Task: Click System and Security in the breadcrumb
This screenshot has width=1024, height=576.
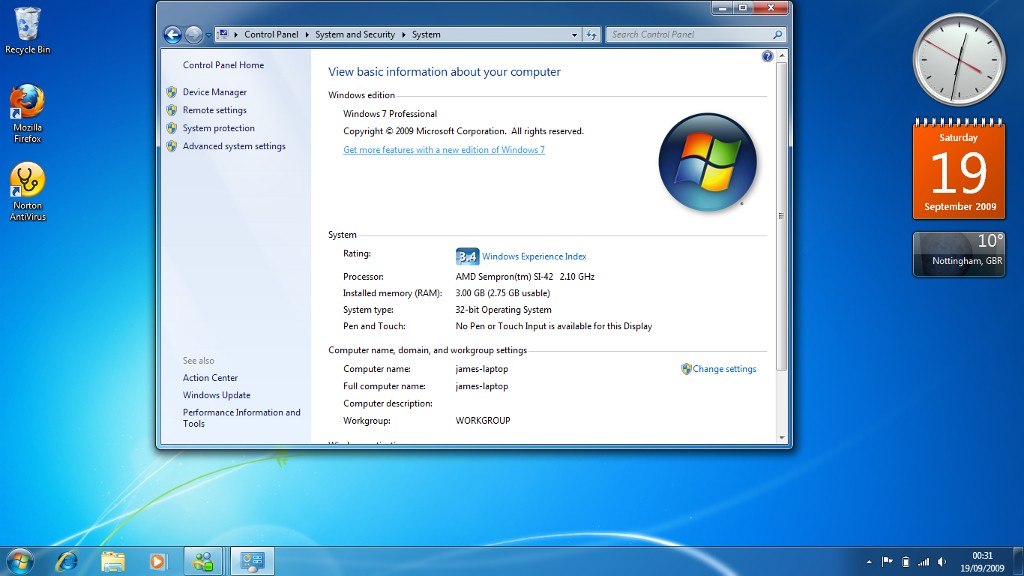Action: pos(355,33)
